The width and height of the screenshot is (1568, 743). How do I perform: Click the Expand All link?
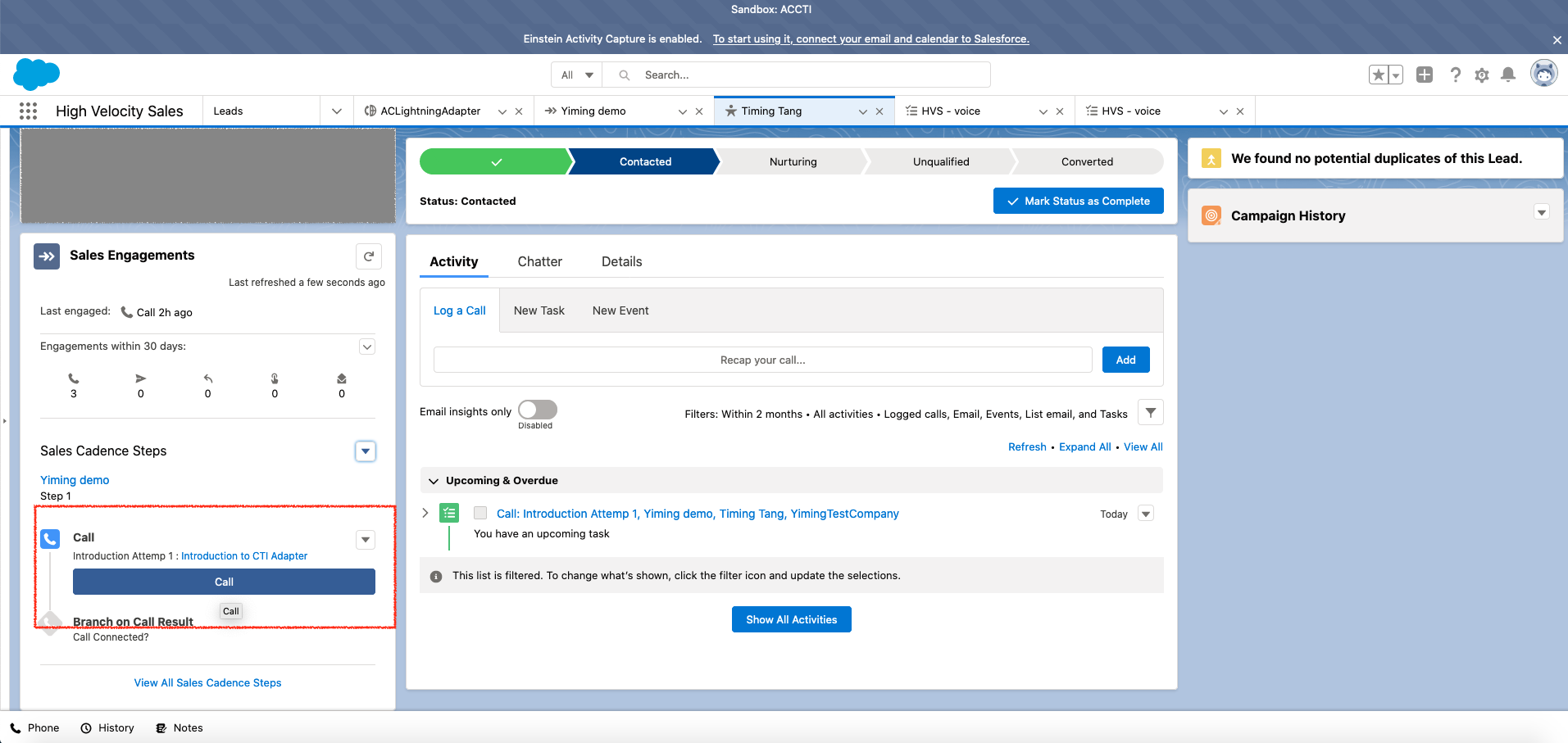(x=1085, y=446)
